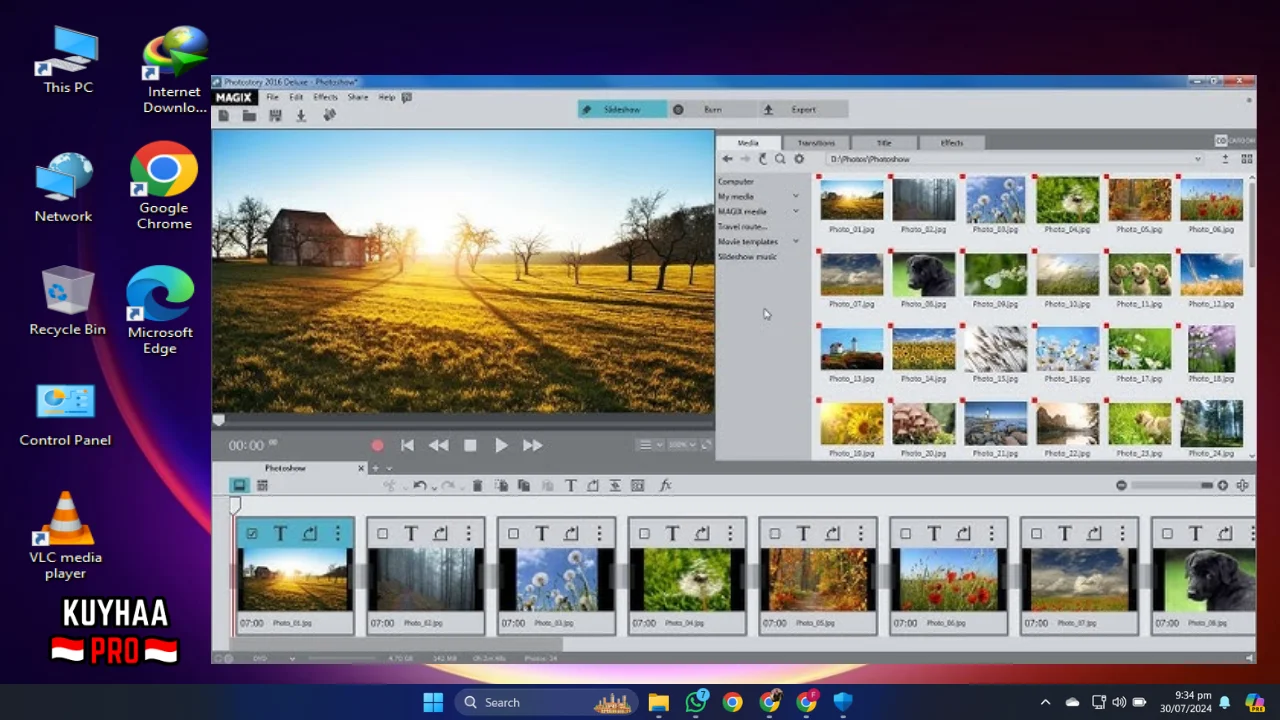The height and width of the screenshot is (720, 1280).
Task: Expand the Movie templates tree entry
Action: pyautogui.click(x=796, y=241)
